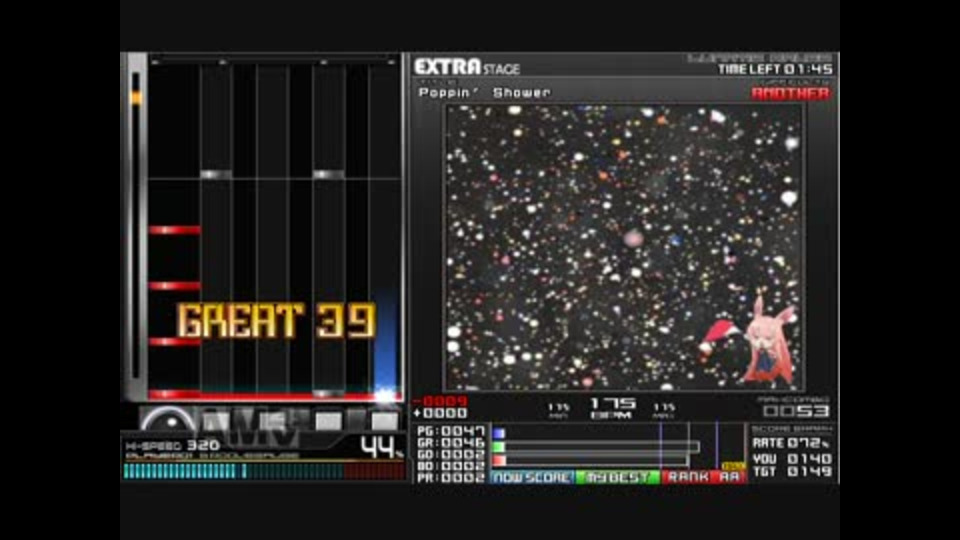This screenshot has width=960, height=540.
Task: Click the groove gauge bar
Action: pyautogui.click(x=263, y=471)
